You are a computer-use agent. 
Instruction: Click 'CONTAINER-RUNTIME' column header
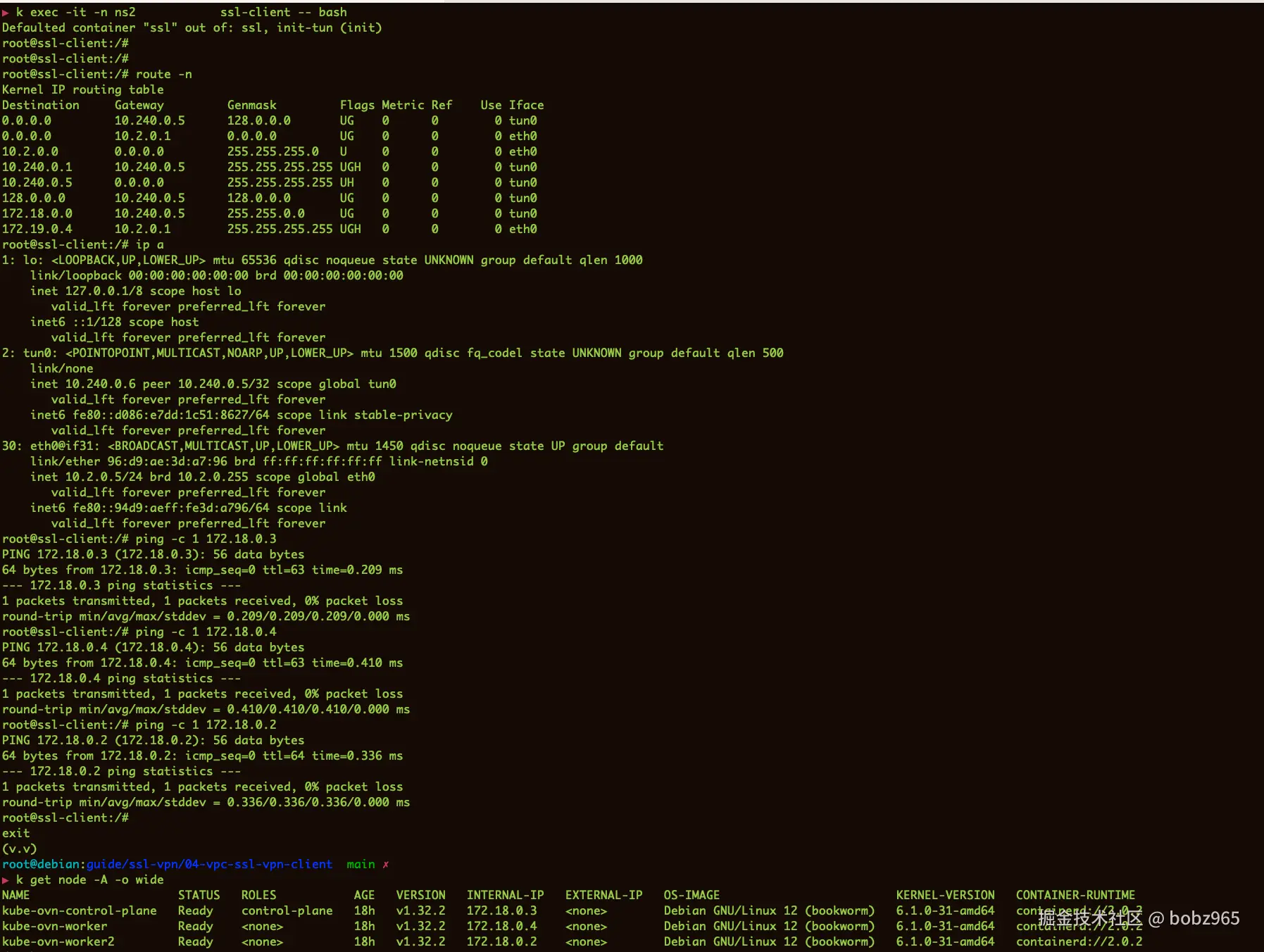pyautogui.click(x=1076, y=895)
